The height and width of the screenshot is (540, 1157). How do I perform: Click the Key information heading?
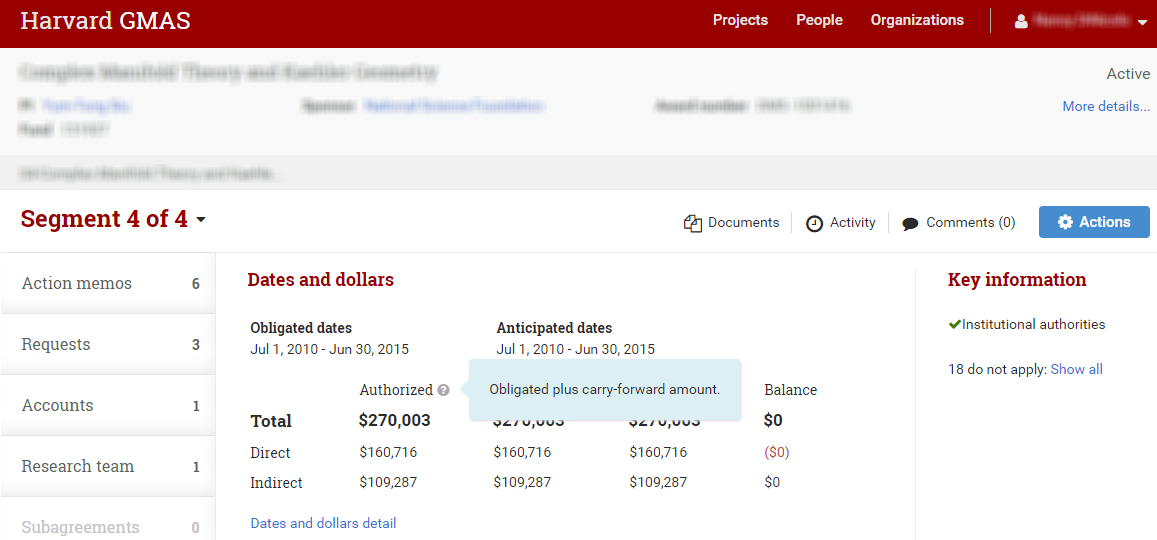(x=1017, y=280)
